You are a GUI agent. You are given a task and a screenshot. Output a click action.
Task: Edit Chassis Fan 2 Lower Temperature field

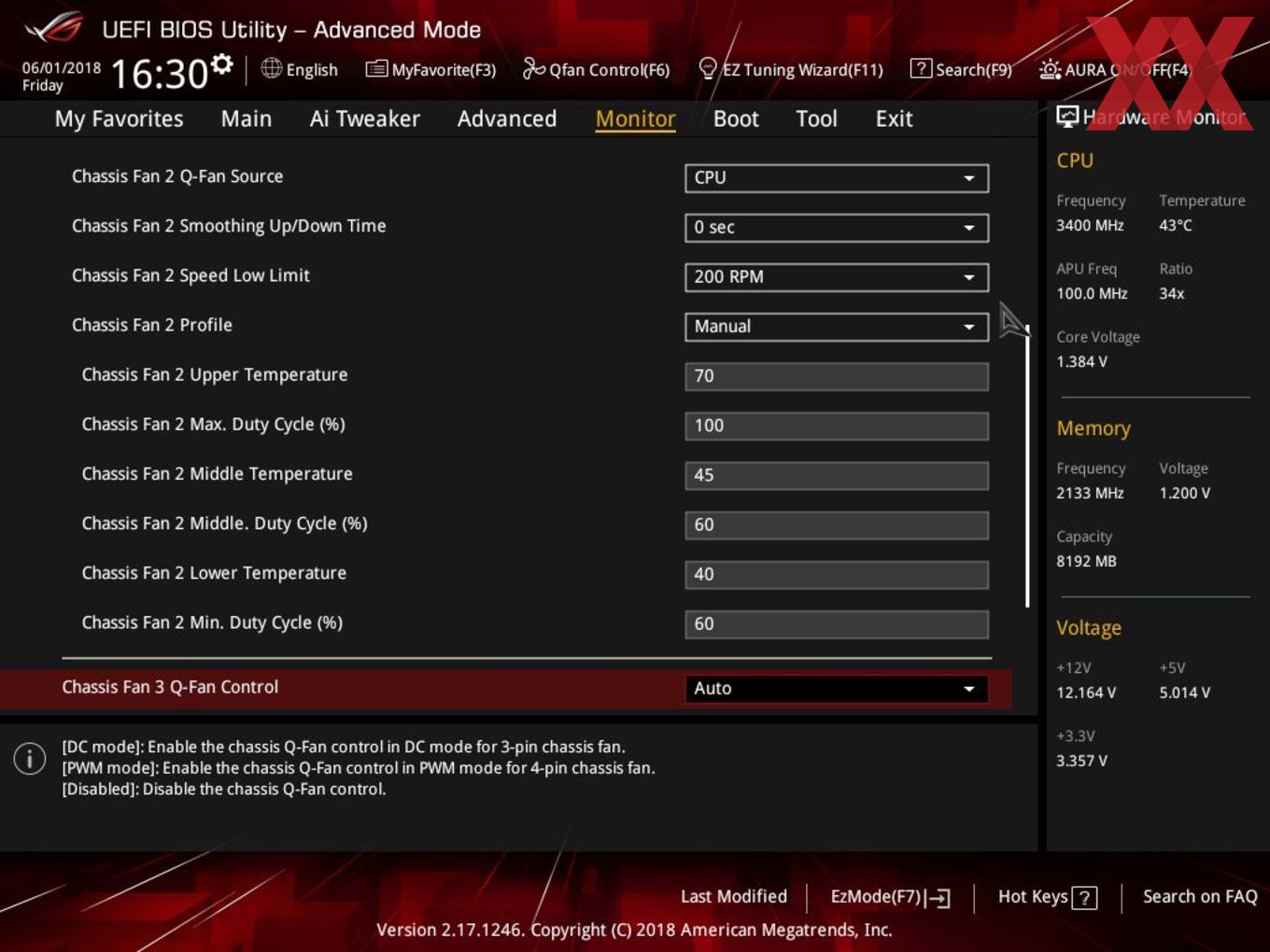[x=837, y=574]
